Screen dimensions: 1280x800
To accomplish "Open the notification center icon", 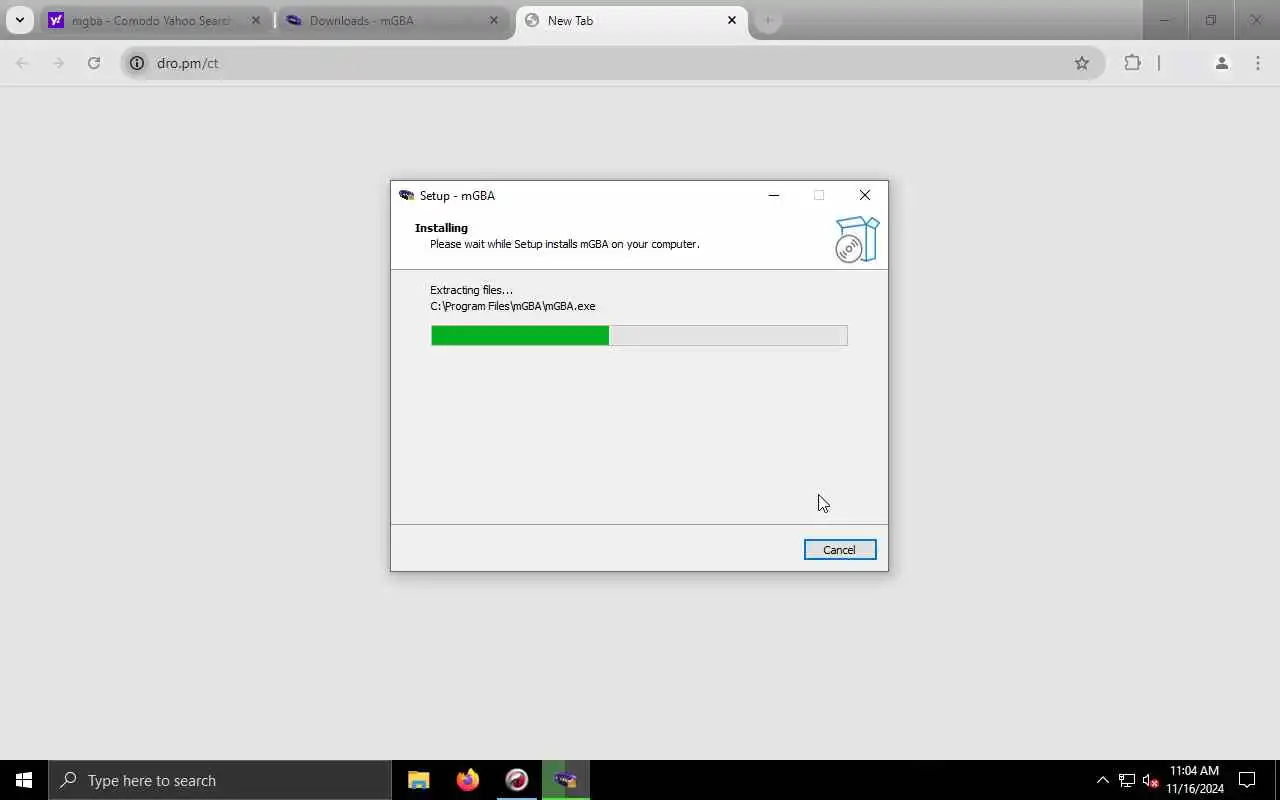I will (1247, 780).
